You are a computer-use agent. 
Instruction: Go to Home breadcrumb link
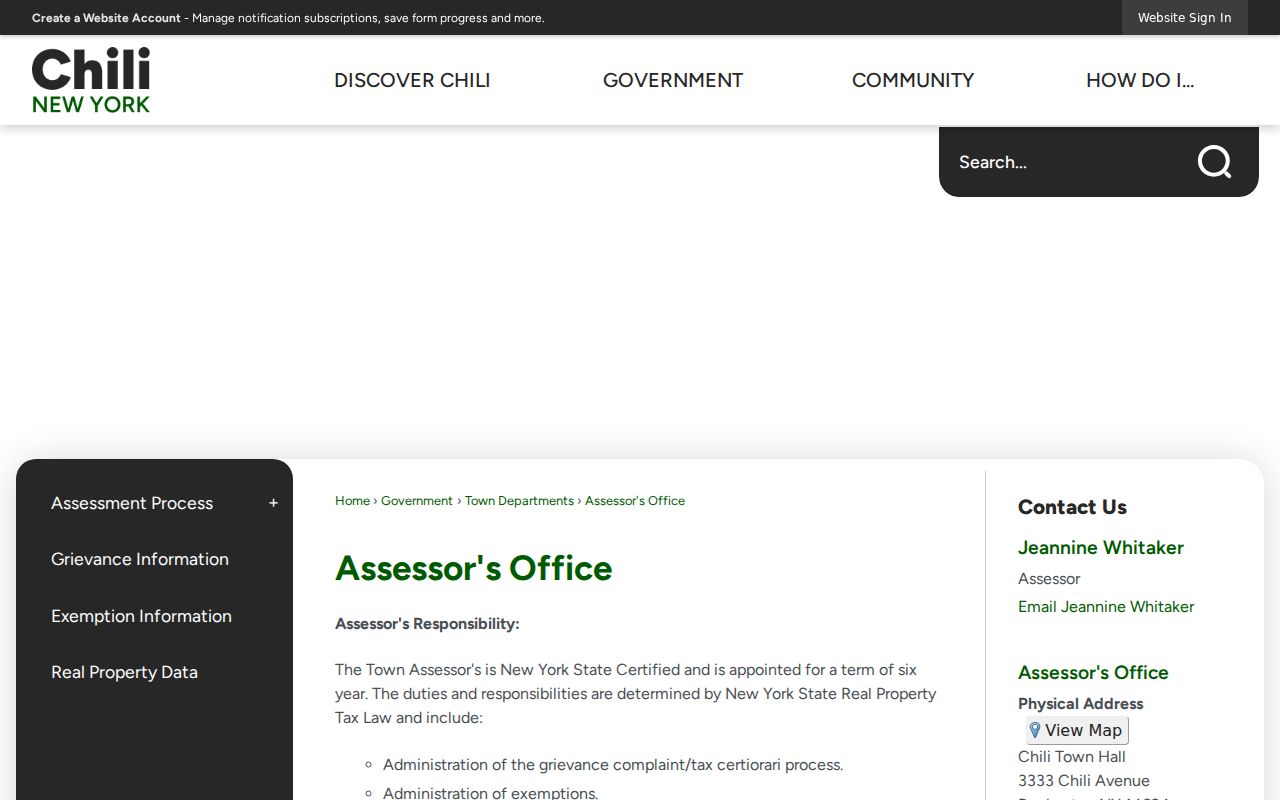pos(352,501)
